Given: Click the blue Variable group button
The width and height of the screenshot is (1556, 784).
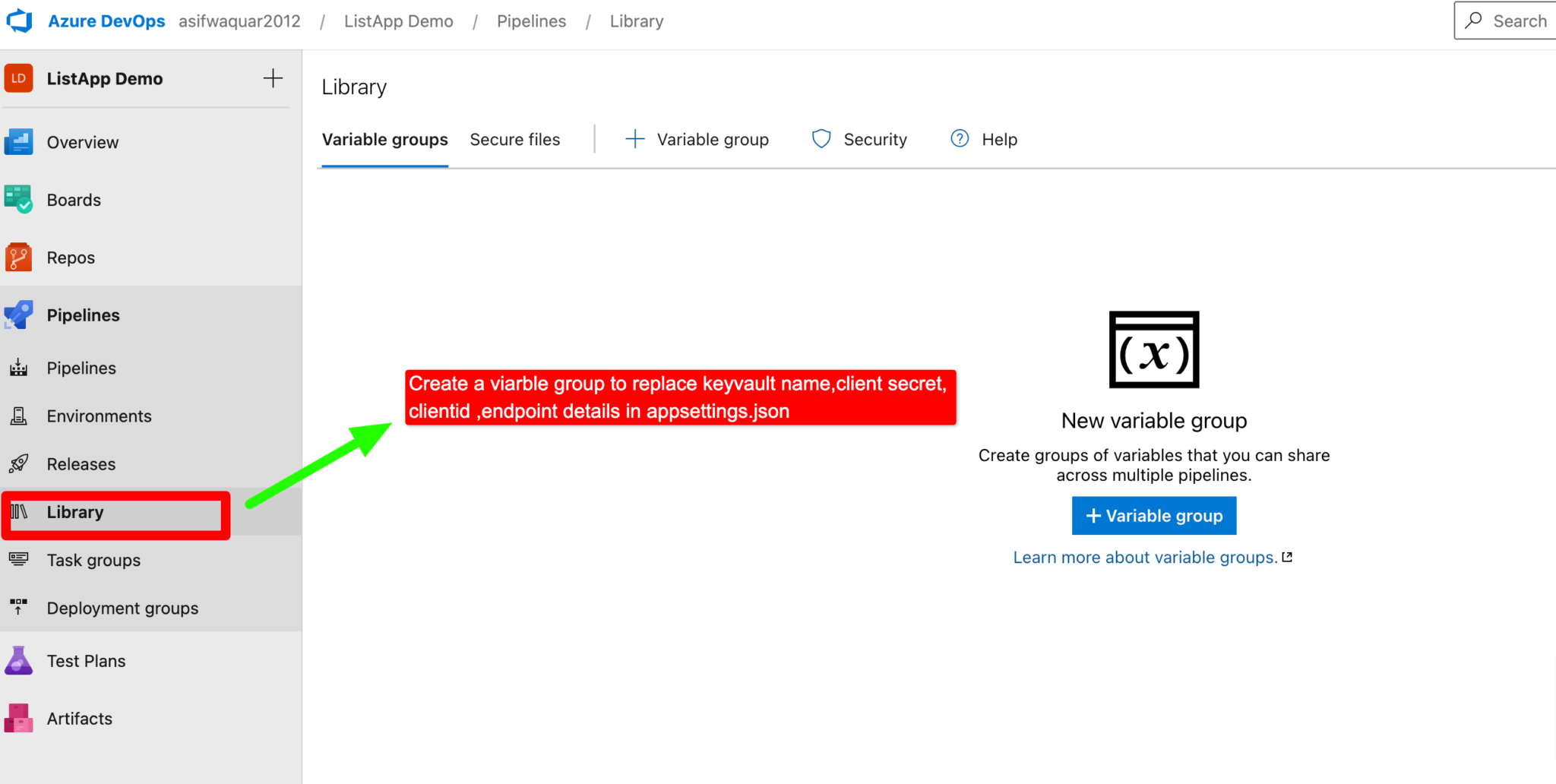Looking at the screenshot, I should pos(1153,515).
